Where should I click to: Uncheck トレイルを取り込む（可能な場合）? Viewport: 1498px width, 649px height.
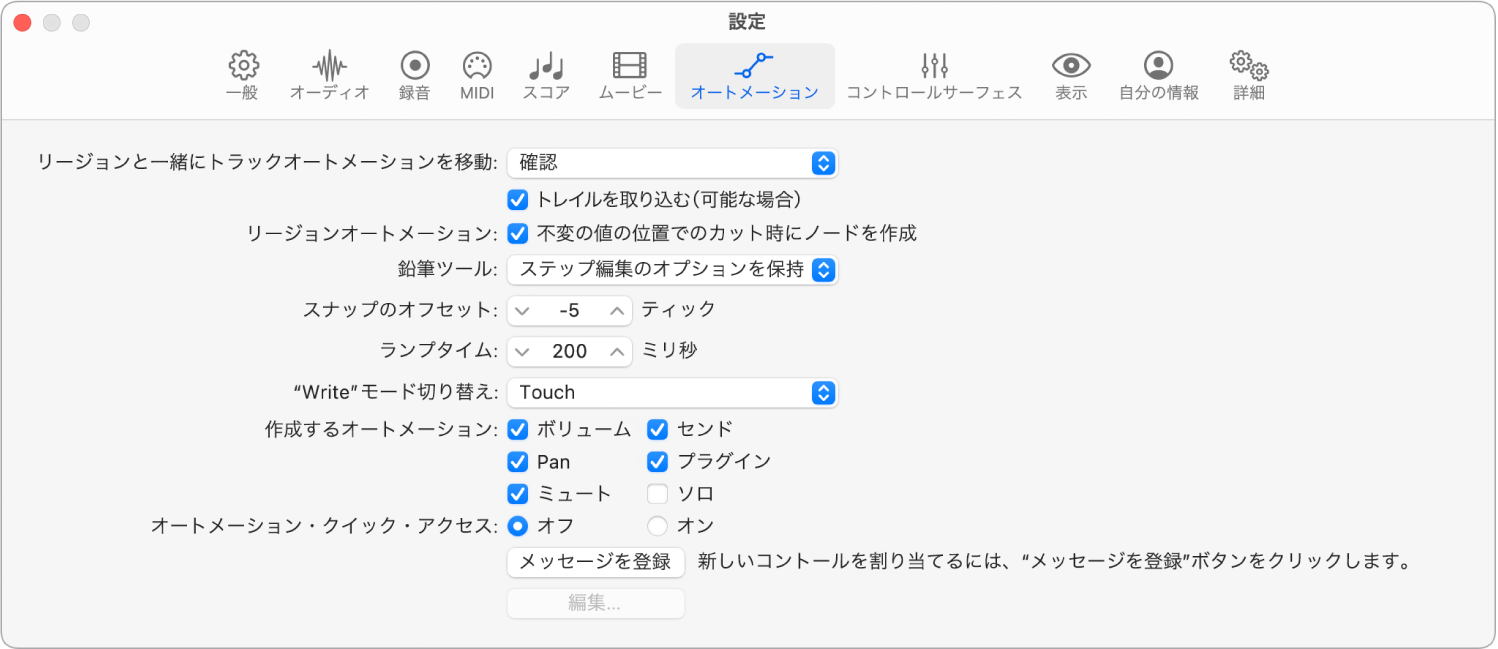click(517, 199)
